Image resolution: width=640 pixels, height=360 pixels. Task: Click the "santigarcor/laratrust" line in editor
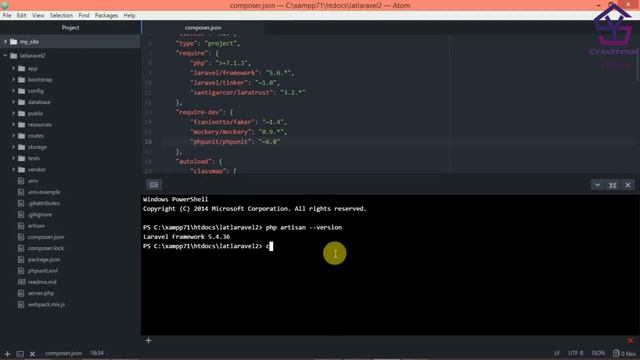point(248,93)
